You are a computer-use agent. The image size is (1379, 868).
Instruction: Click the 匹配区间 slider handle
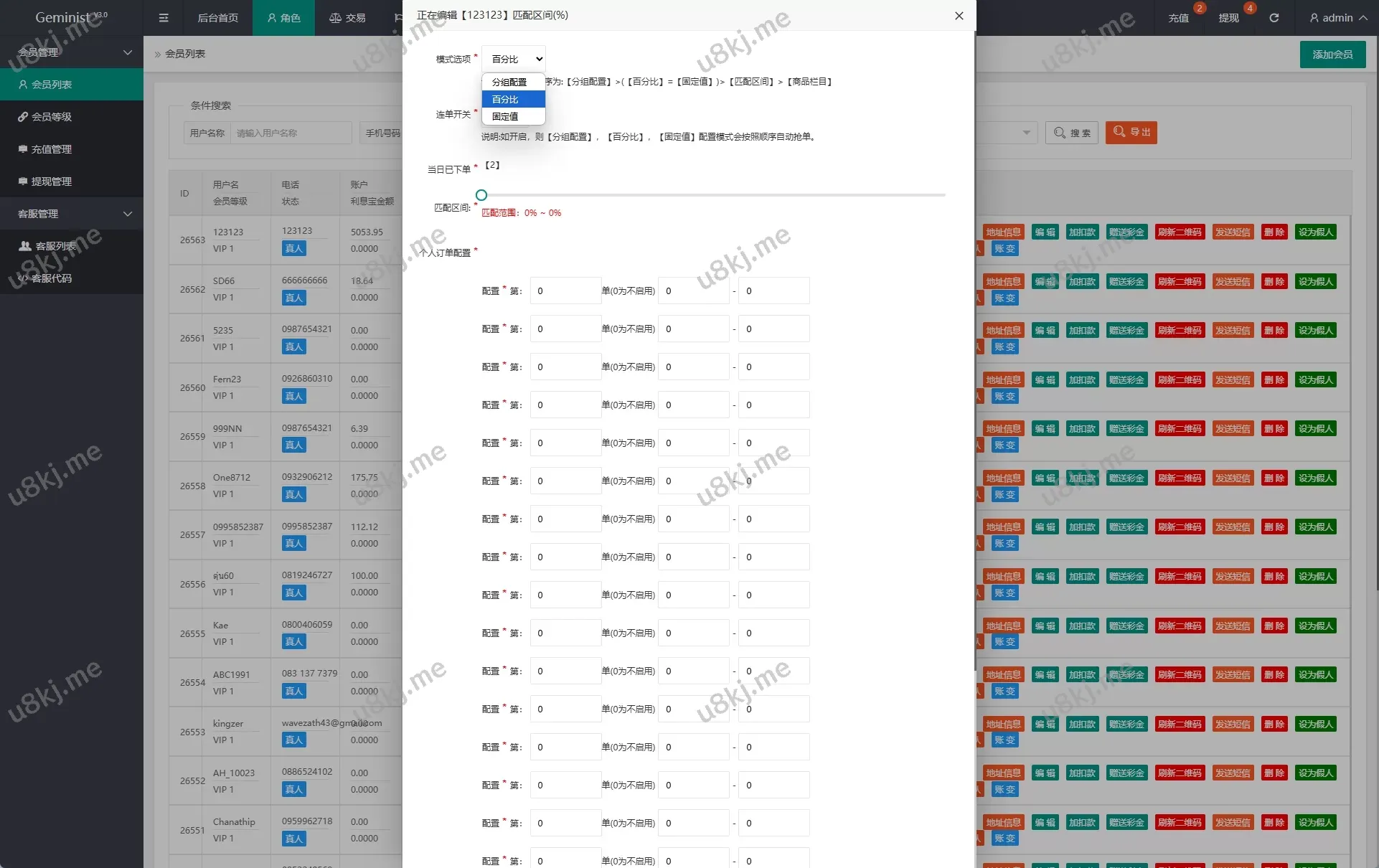tap(481, 195)
